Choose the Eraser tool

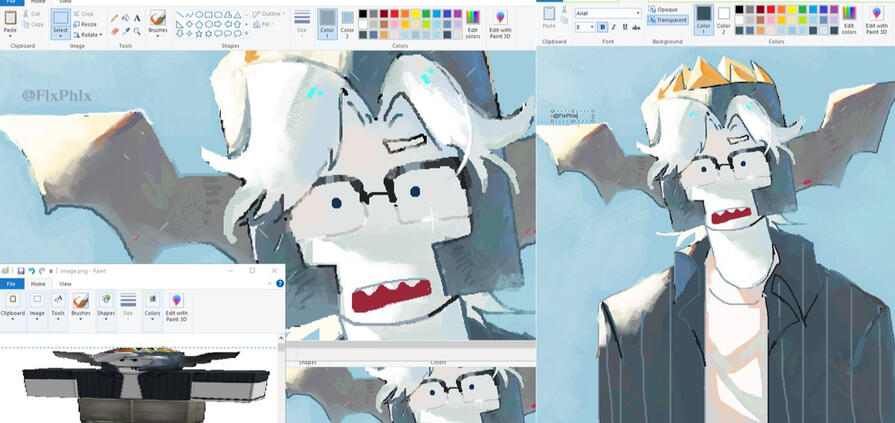114,31
